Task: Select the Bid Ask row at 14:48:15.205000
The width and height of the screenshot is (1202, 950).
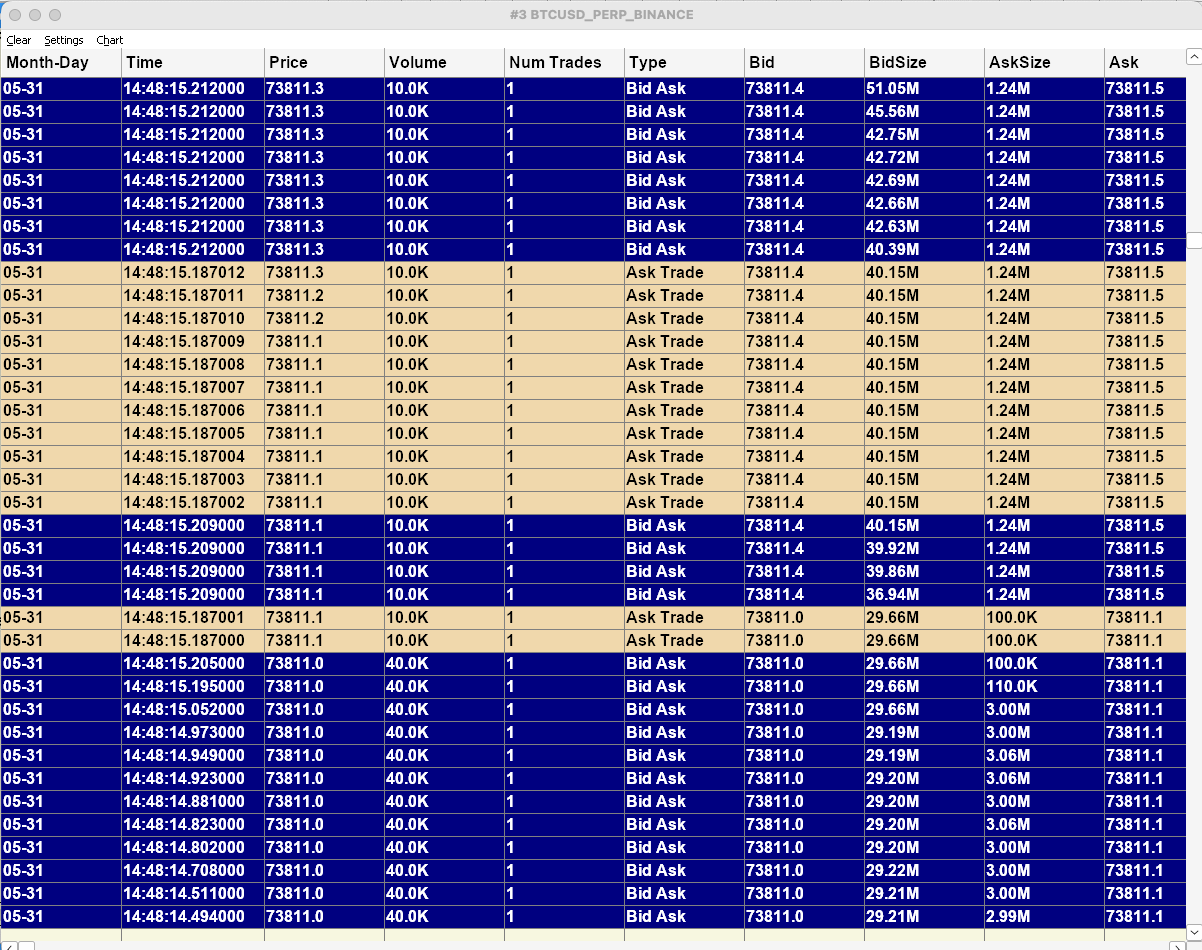Action: [594, 663]
